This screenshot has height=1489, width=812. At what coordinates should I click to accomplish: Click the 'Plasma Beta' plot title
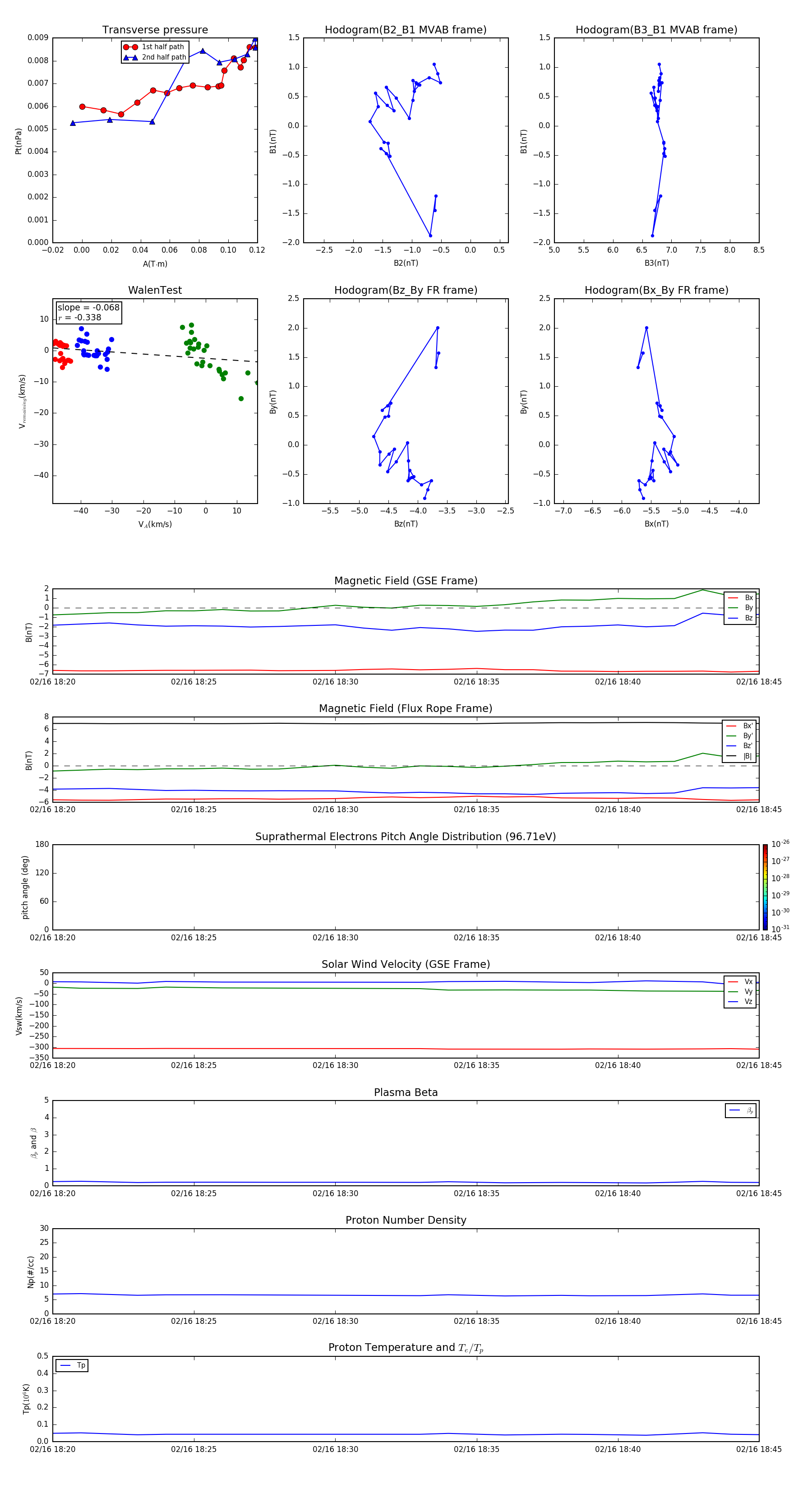coord(406,1092)
